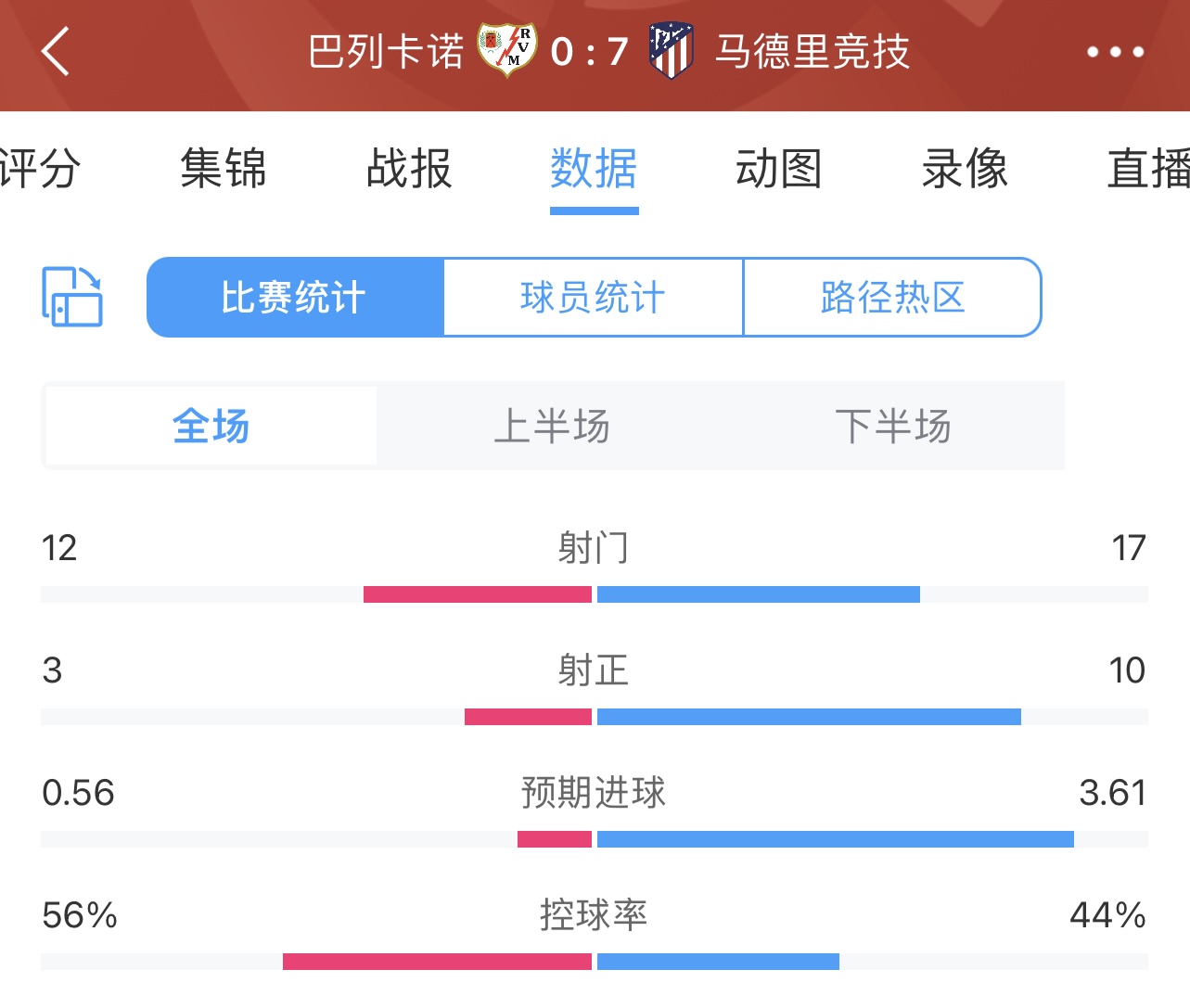Switch to the 评分 tab
Screen dimensions: 1190x1008
[x=40, y=169]
